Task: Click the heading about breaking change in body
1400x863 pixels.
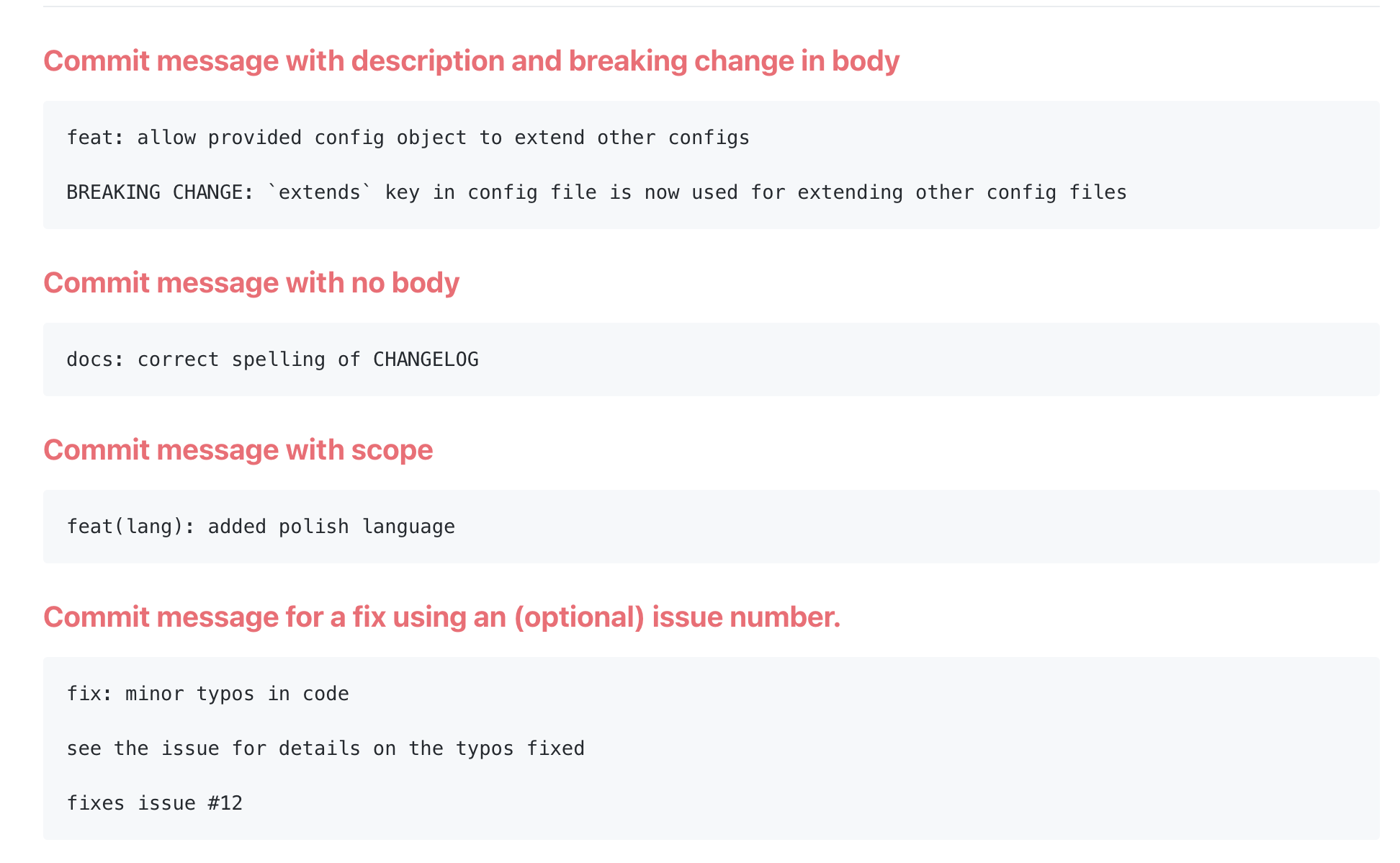Action: [x=471, y=61]
